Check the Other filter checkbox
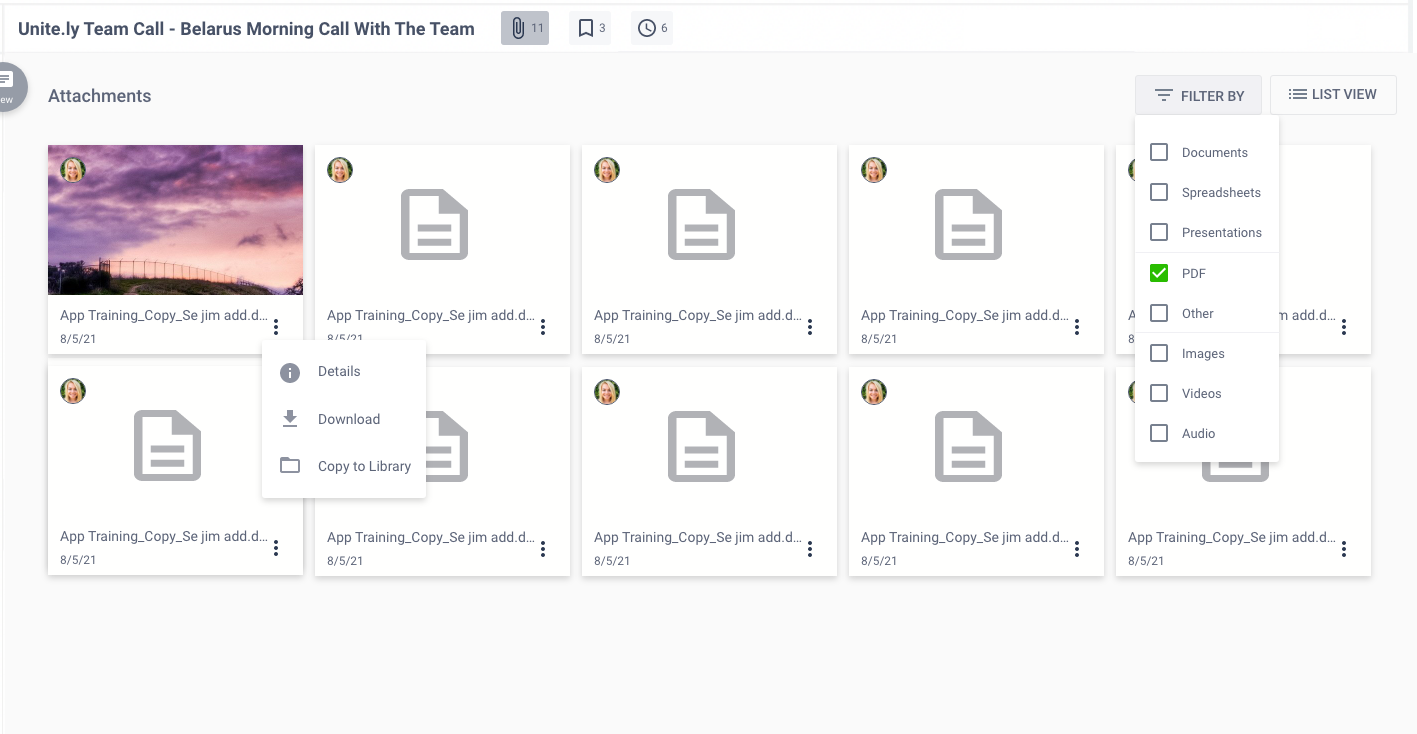 (1159, 313)
